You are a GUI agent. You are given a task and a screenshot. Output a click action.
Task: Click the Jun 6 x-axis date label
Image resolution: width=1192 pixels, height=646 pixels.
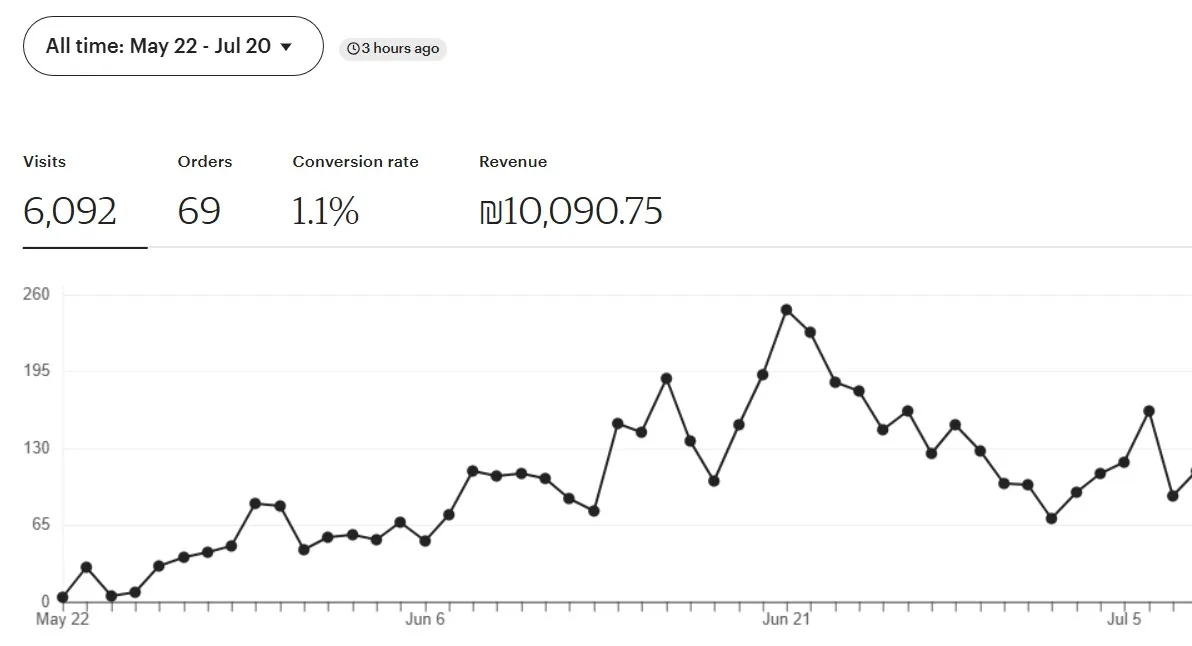pyautogui.click(x=425, y=620)
